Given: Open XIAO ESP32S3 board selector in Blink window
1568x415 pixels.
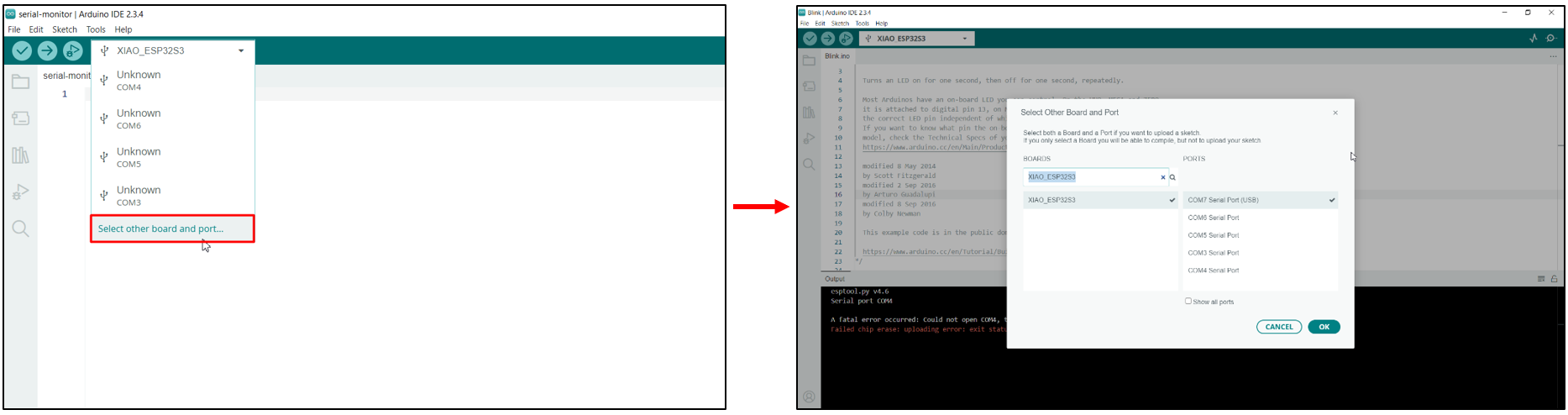Looking at the screenshot, I should (917, 39).
